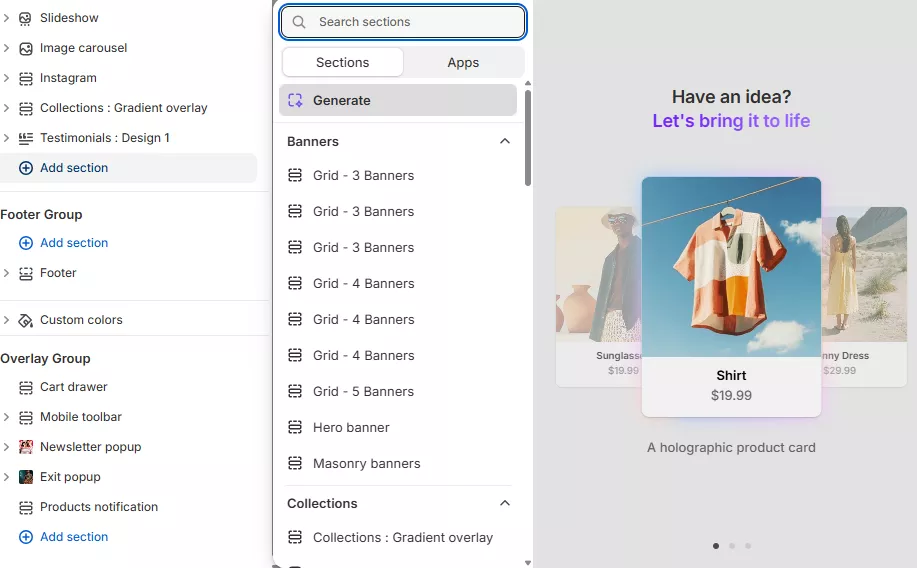Expand the Footer section arrow
The height and width of the screenshot is (568, 917).
click(x=7, y=273)
